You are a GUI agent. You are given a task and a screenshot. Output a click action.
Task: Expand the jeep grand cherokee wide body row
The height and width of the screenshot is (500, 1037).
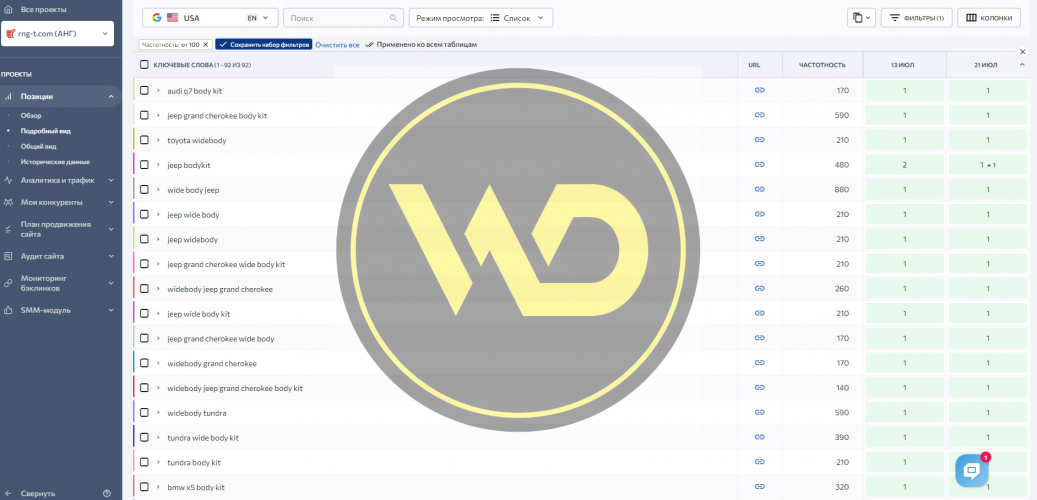(x=158, y=339)
